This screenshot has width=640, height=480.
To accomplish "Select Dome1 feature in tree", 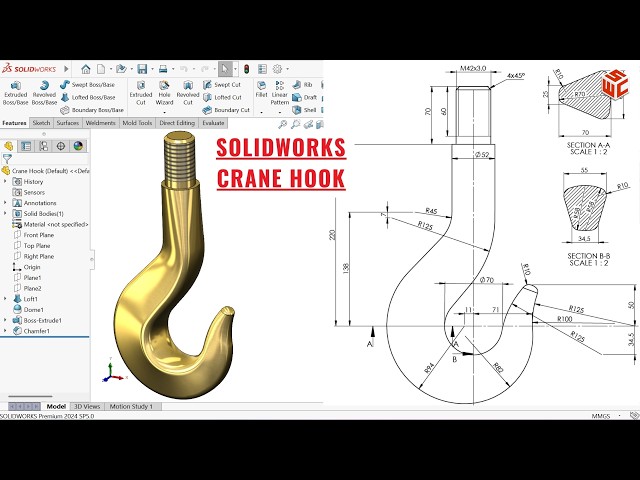I will 28,309.
